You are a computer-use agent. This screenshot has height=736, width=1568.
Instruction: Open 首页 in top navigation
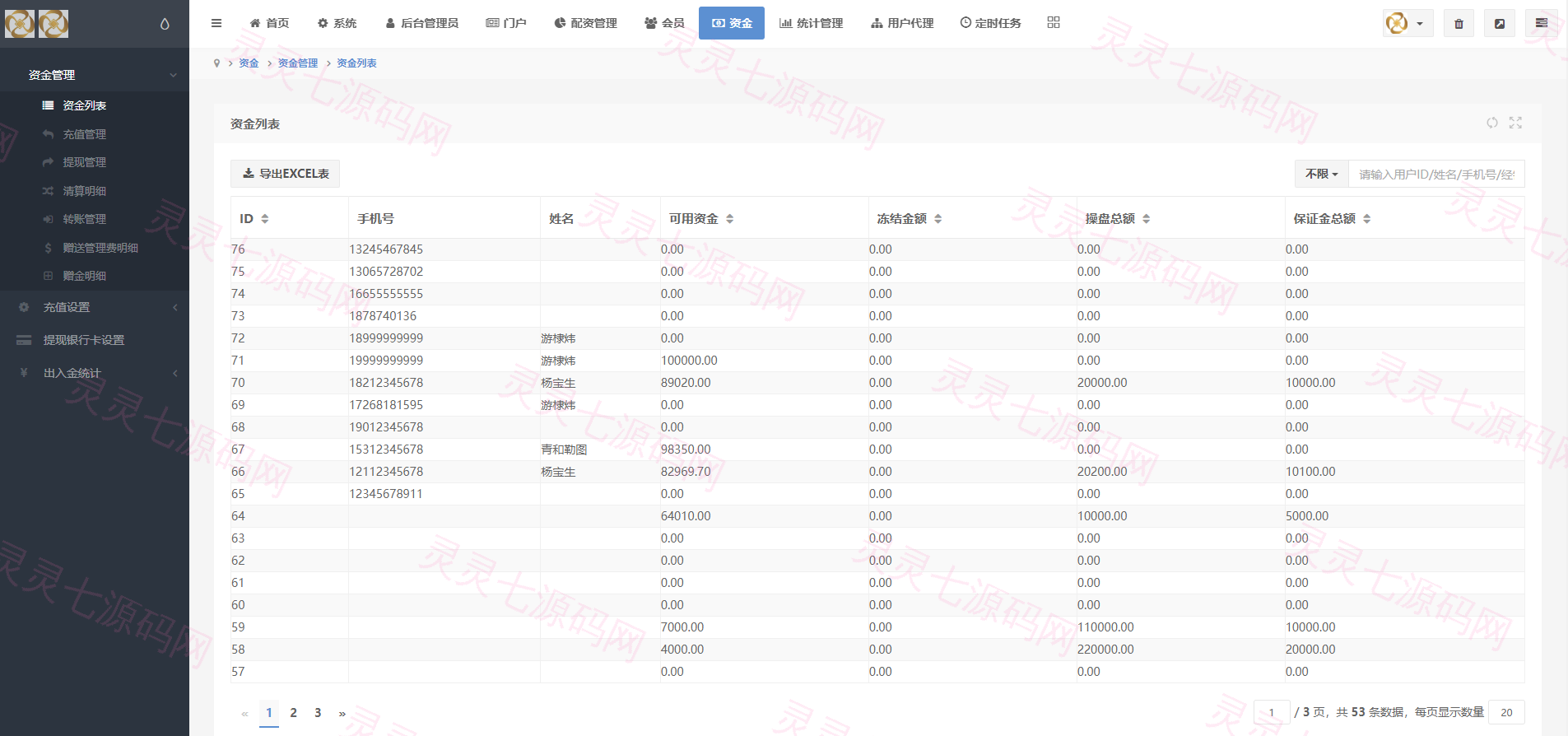(x=269, y=23)
